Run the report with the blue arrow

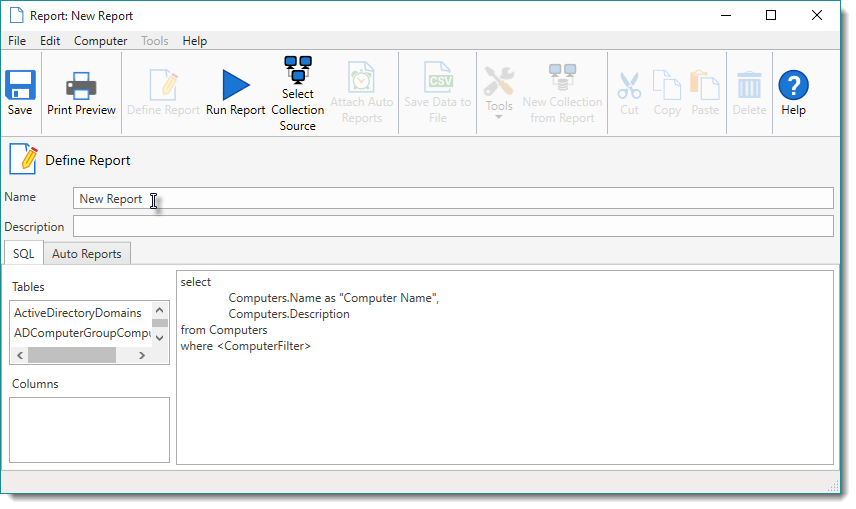point(236,86)
